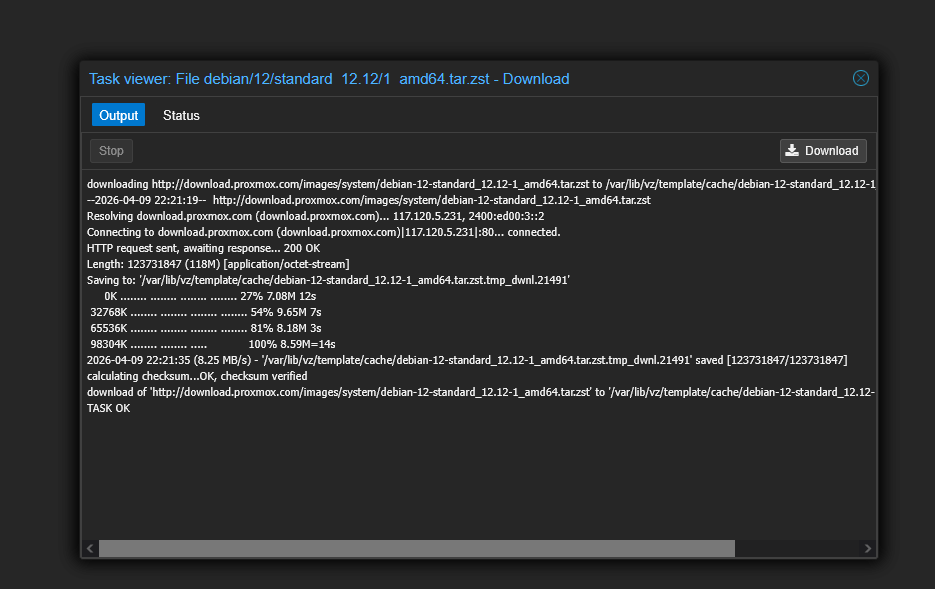
Task: Select the Output tab
Action: tap(118, 115)
